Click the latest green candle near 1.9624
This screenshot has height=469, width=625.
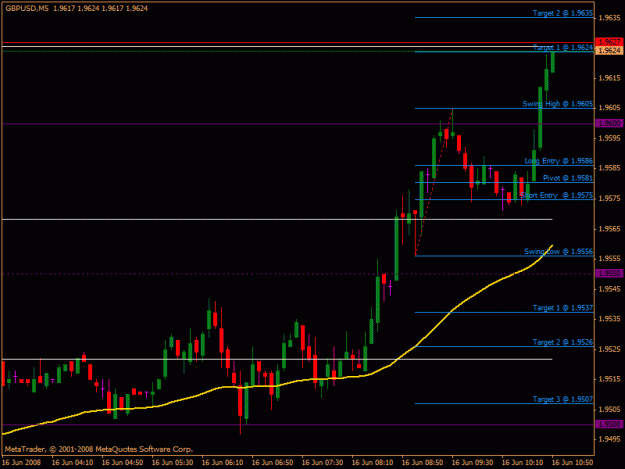point(553,62)
